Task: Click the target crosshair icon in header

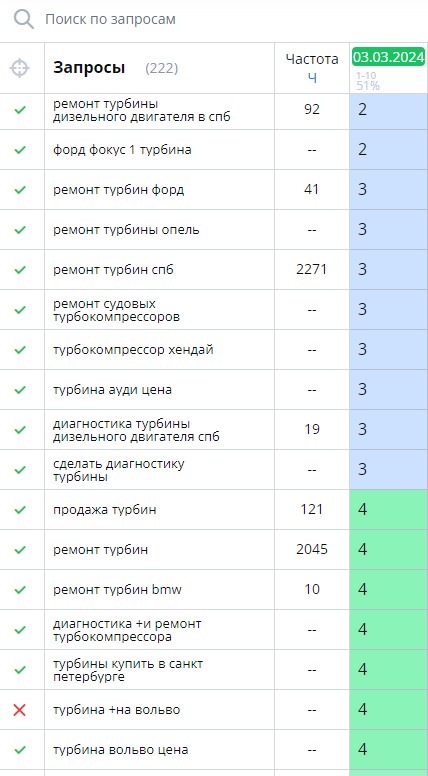Action: click(x=20, y=68)
